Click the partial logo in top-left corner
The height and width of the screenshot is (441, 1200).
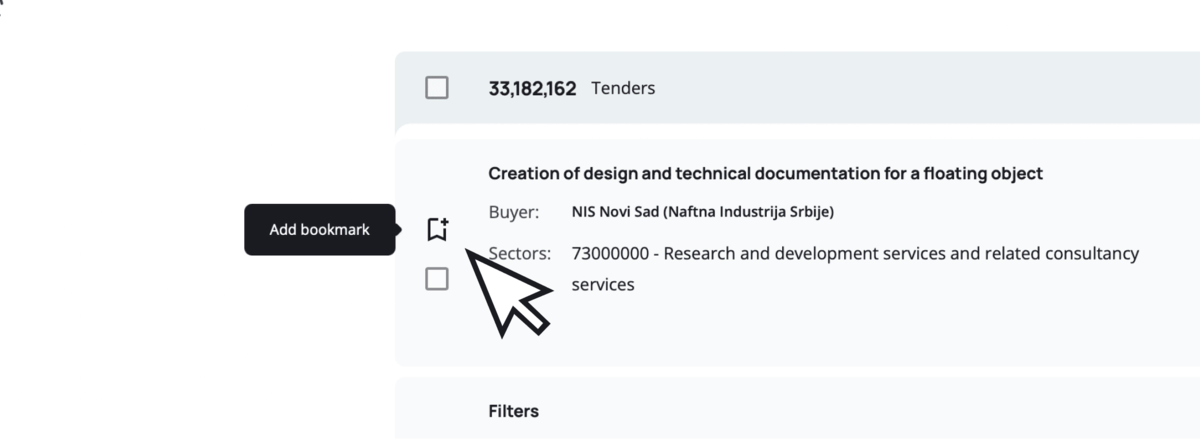pyautogui.click(x=4, y=3)
